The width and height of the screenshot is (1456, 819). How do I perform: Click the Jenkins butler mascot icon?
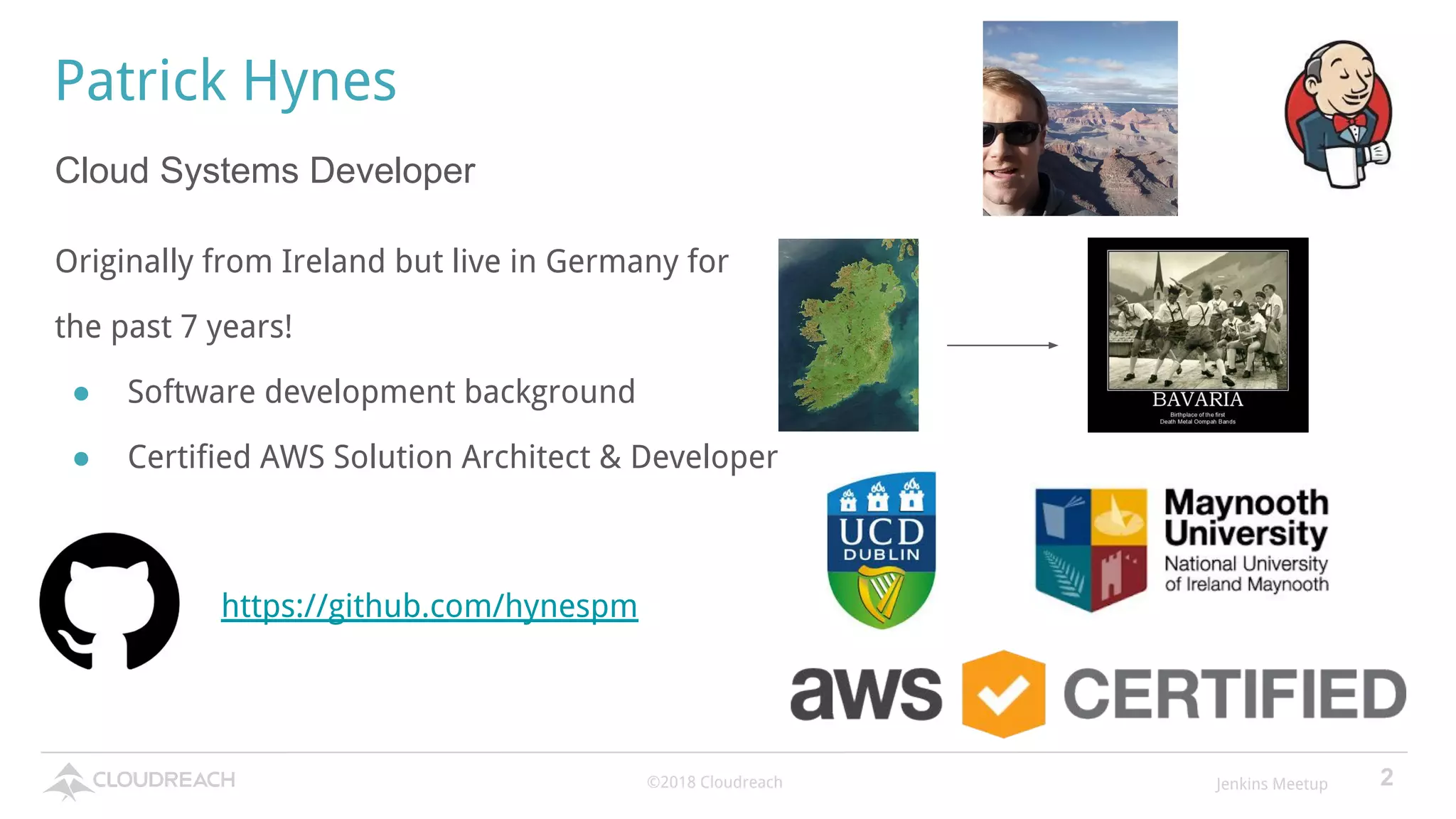[1338, 115]
